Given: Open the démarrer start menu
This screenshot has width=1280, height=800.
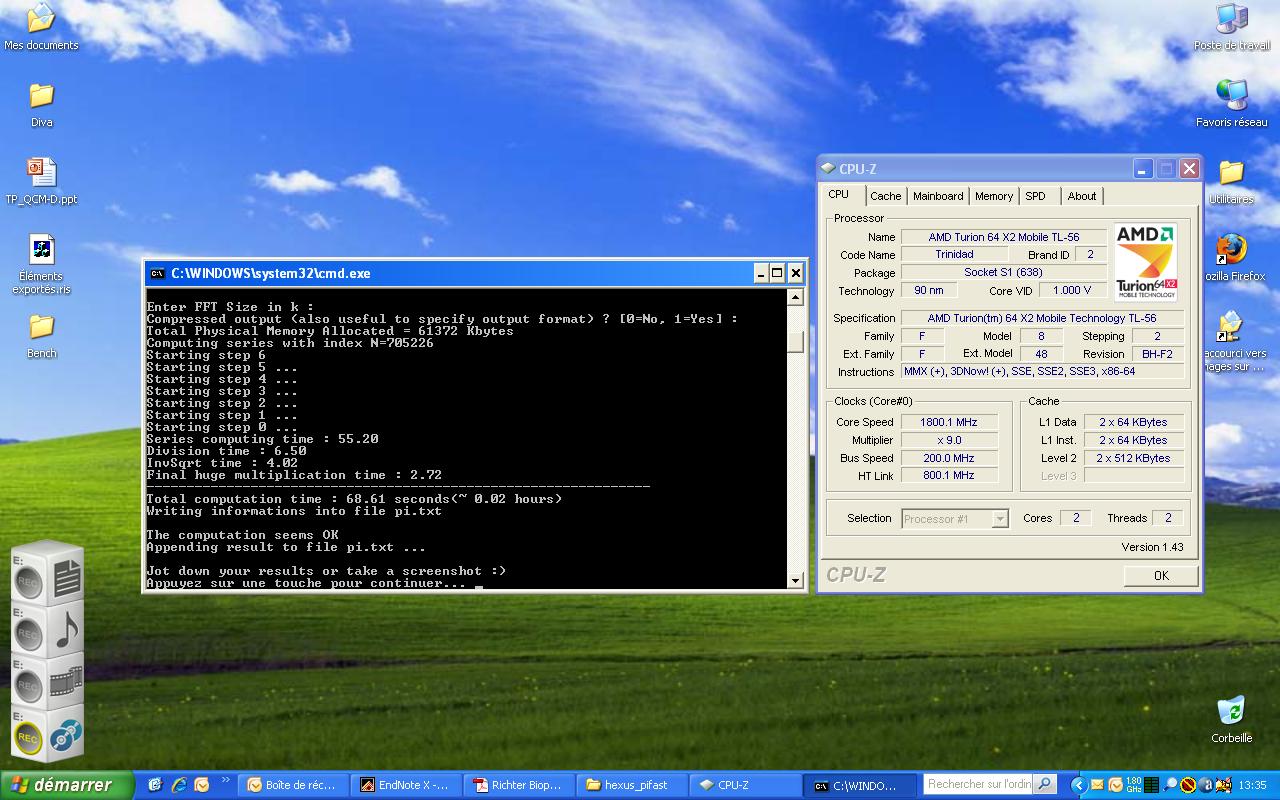Looking at the screenshot, I should click(x=66, y=785).
